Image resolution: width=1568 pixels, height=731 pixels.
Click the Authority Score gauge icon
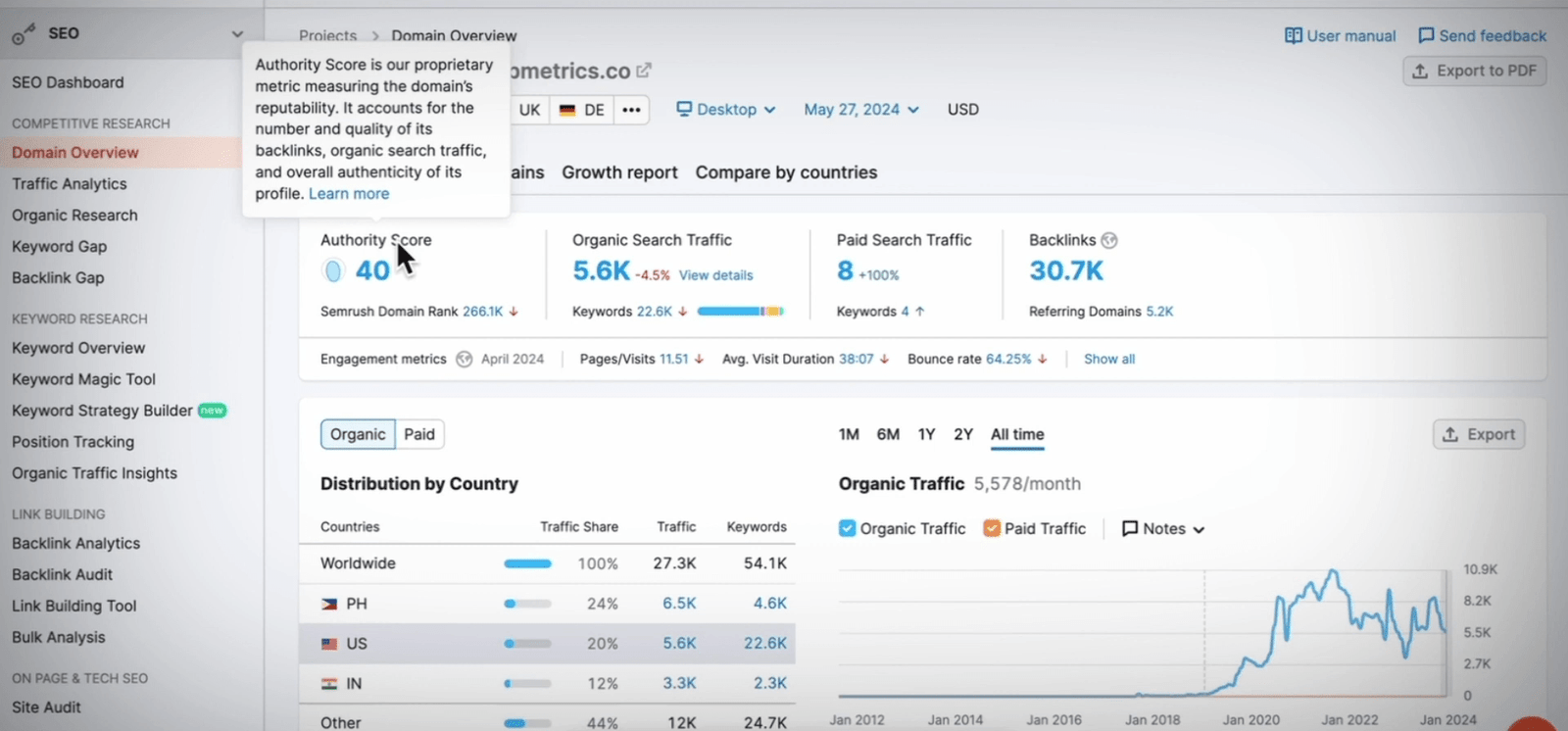click(x=333, y=271)
